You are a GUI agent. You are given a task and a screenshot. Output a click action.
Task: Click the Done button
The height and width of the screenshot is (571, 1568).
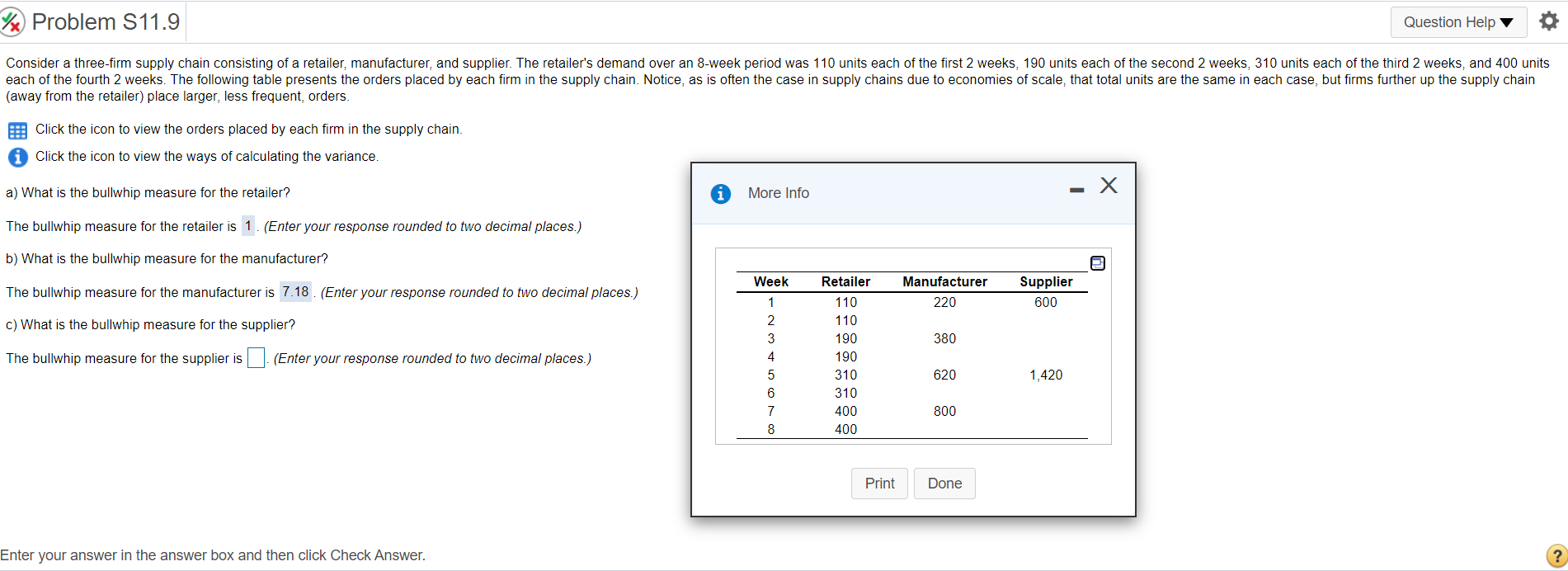coord(944,484)
